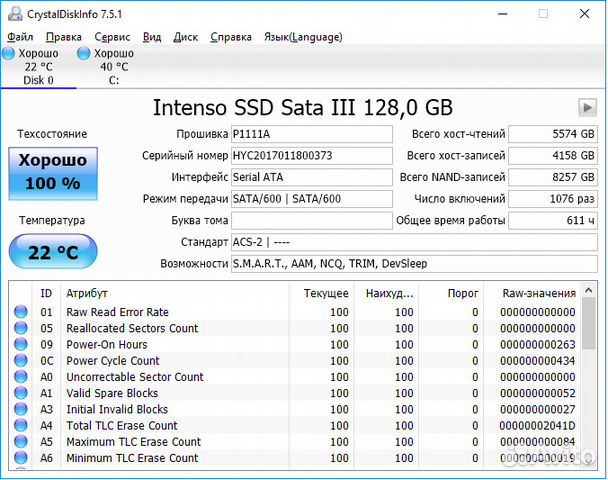Select the C: drive tab at 40 °C

pyautogui.click(x=113, y=67)
